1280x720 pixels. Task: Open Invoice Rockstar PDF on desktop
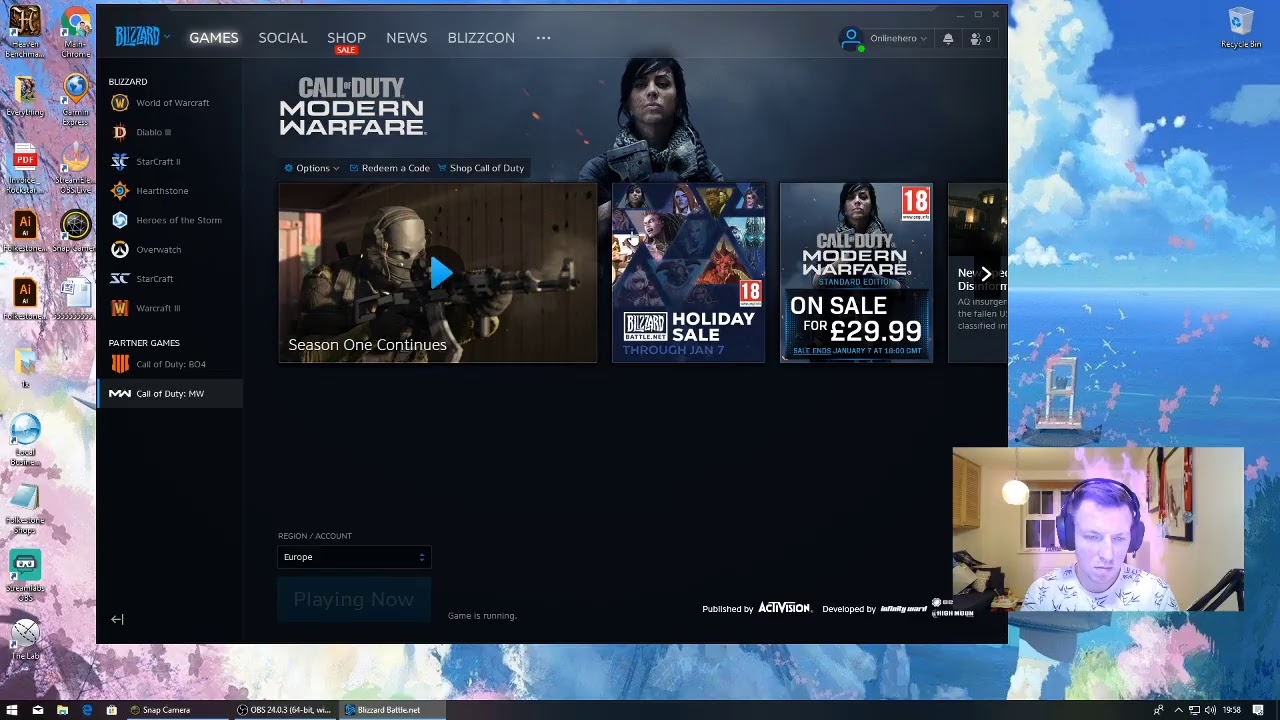click(x=25, y=168)
